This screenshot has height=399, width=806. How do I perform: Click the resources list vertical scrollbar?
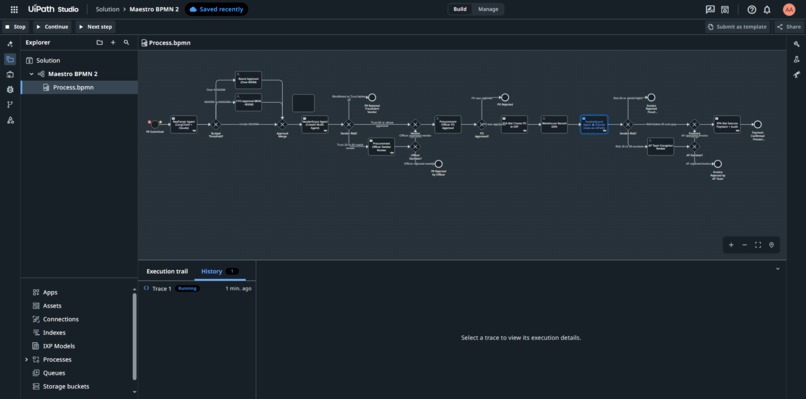pos(135,336)
